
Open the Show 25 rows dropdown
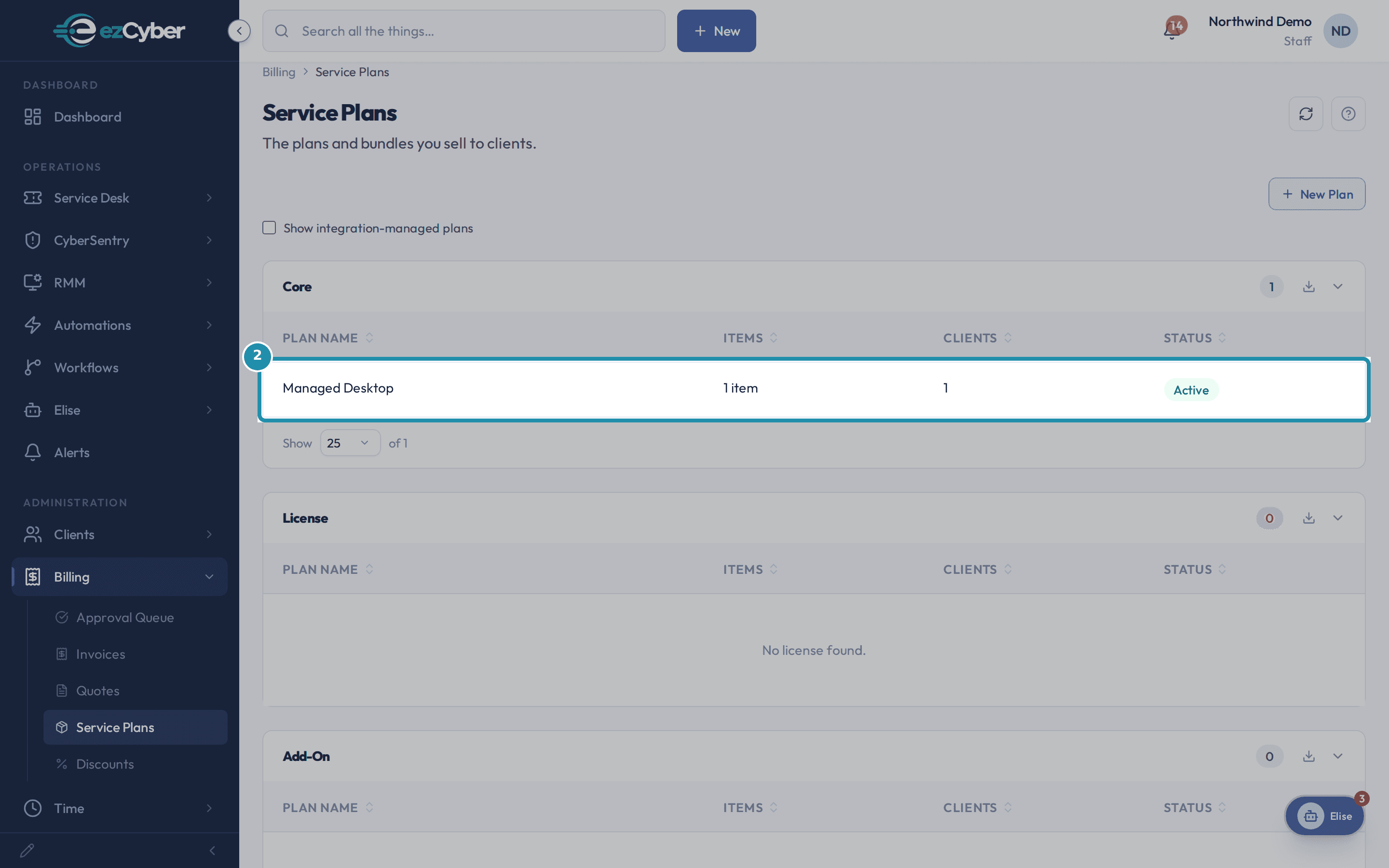pyautogui.click(x=350, y=443)
